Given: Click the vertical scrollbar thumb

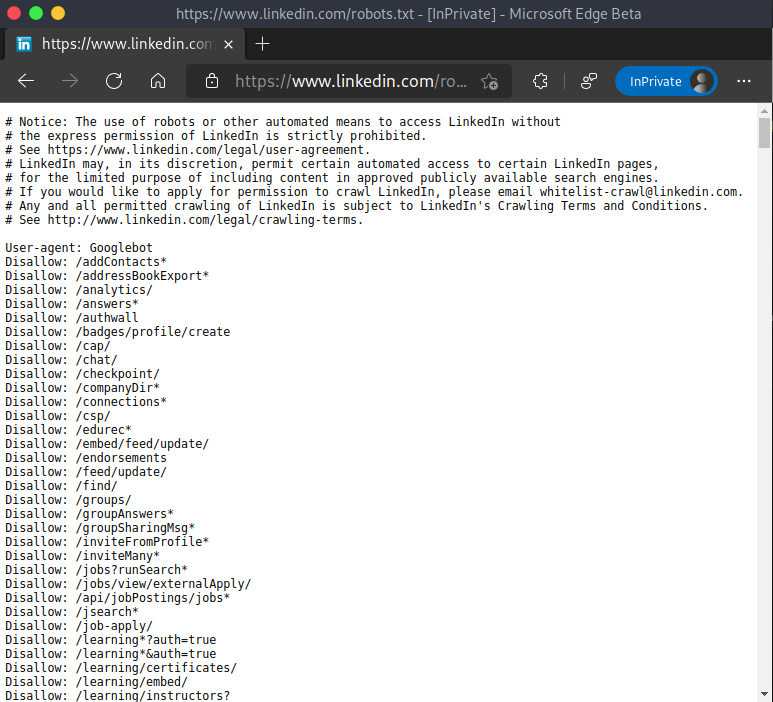Looking at the screenshot, I should [764, 133].
